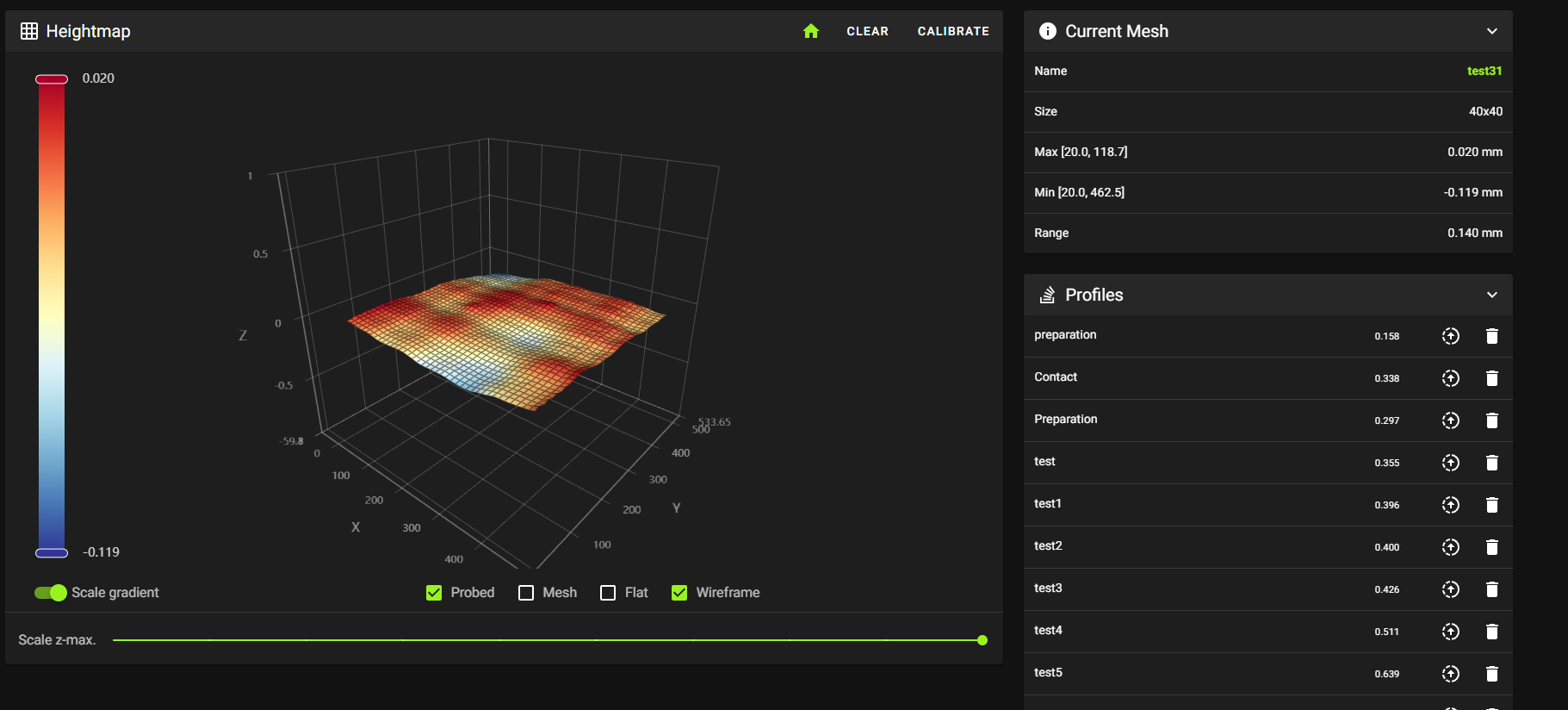
Task: Click the Size value 40x40
Action: 1485,111
